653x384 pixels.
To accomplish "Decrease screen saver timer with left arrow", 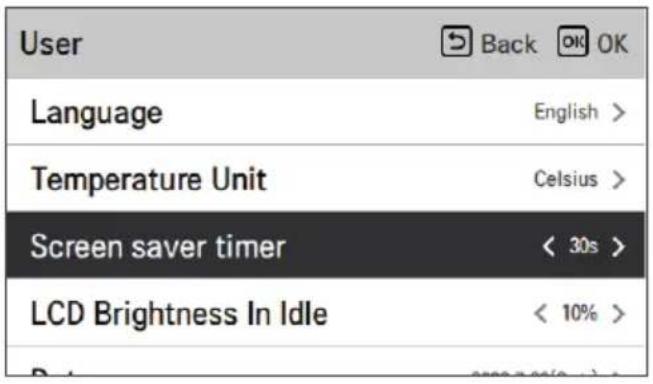I will click(548, 246).
